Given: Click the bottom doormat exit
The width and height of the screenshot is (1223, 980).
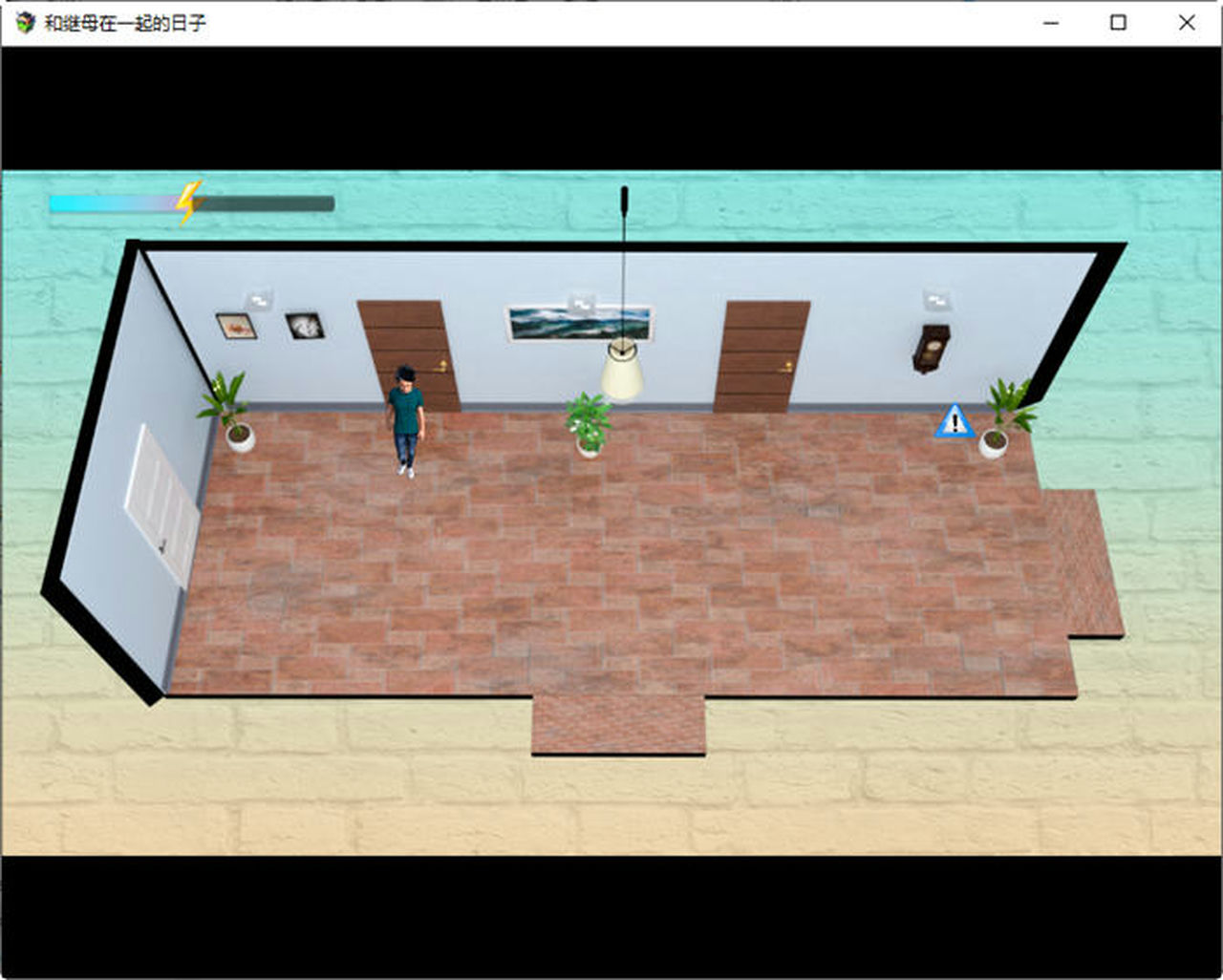Looking at the screenshot, I should click(618, 725).
